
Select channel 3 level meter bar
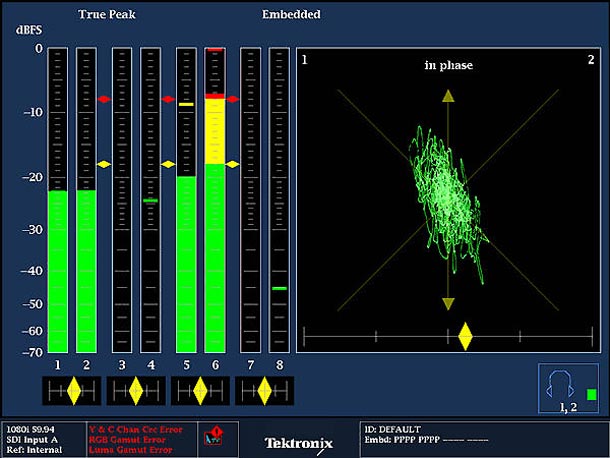coord(122,200)
